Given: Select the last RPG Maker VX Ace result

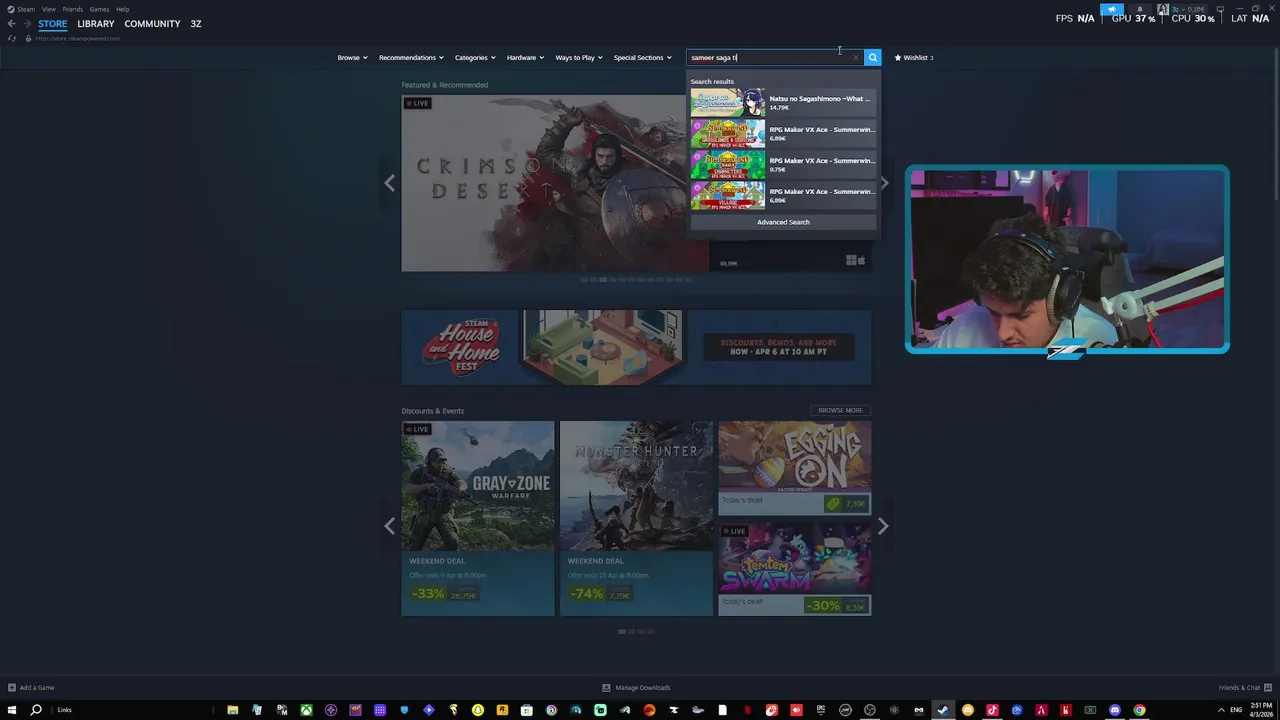Looking at the screenshot, I should pos(783,195).
